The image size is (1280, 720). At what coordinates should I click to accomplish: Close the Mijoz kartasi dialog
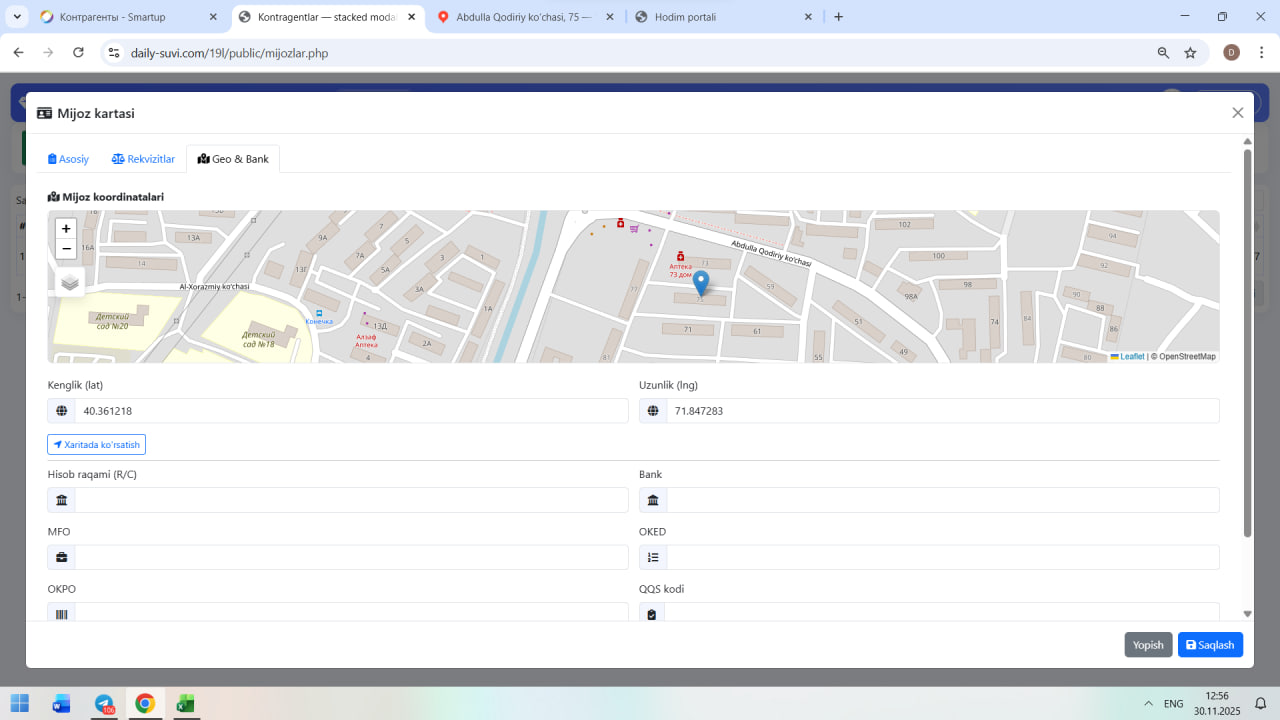click(1237, 113)
